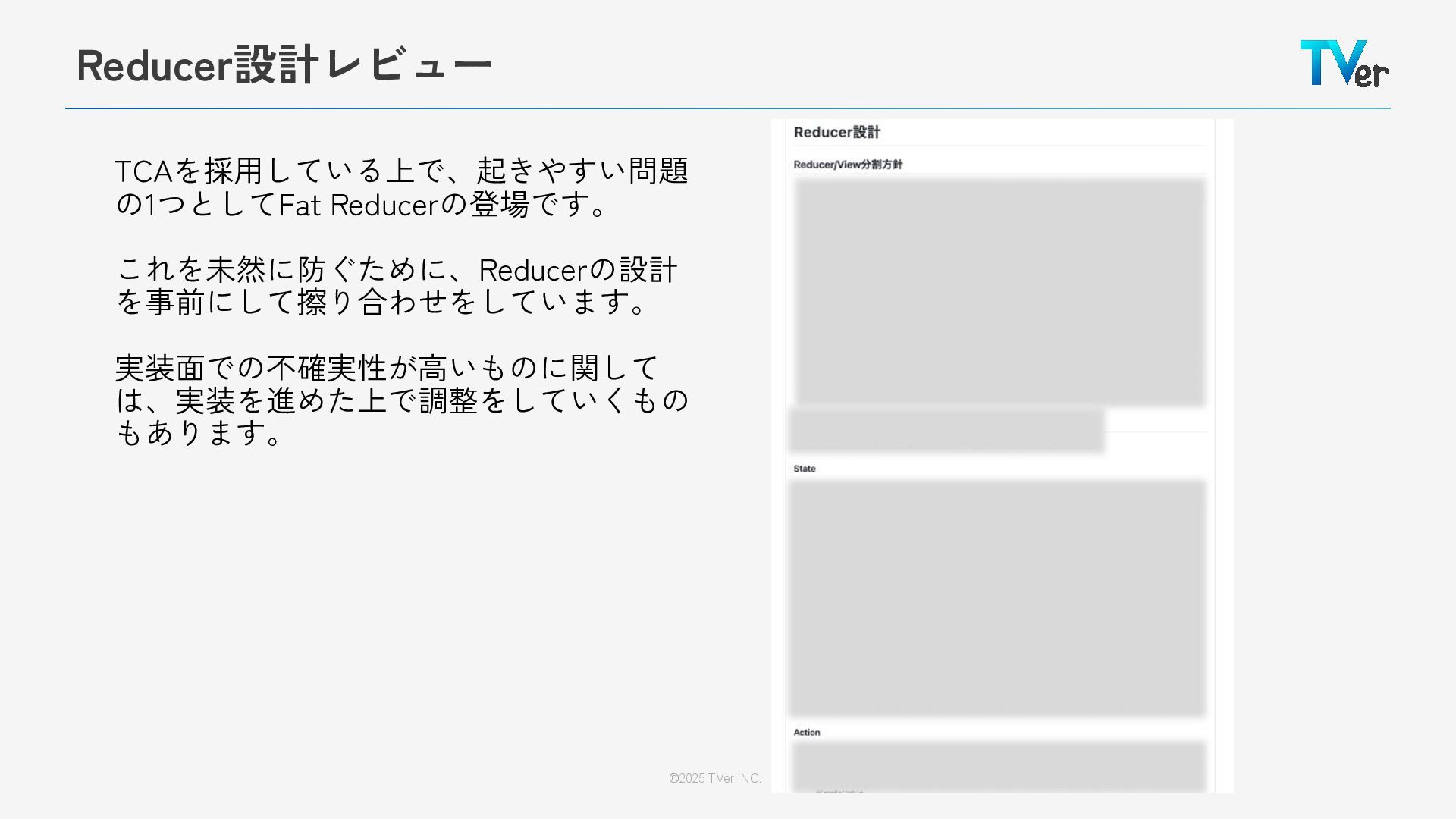Viewport: 1456px width, 819px height.
Task: Click the small blurred strip above State
Action: click(946, 431)
